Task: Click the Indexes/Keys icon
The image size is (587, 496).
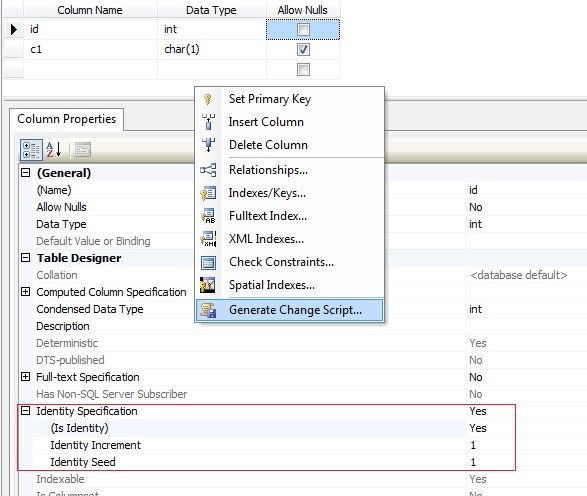Action: tap(208, 193)
